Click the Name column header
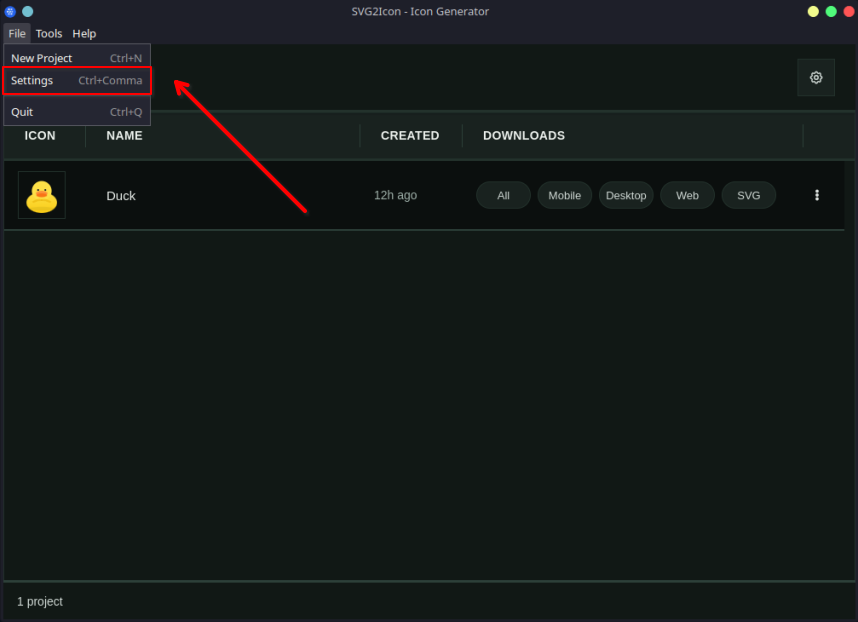The image size is (858, 622). (x=124, y=136)
